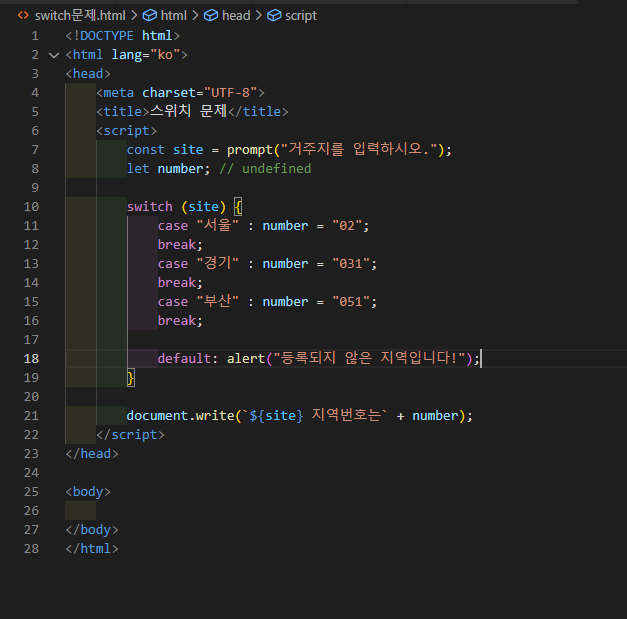Click the lang attribute on line 2
Viewport: 627px width, 619px height.
[126, 55]
